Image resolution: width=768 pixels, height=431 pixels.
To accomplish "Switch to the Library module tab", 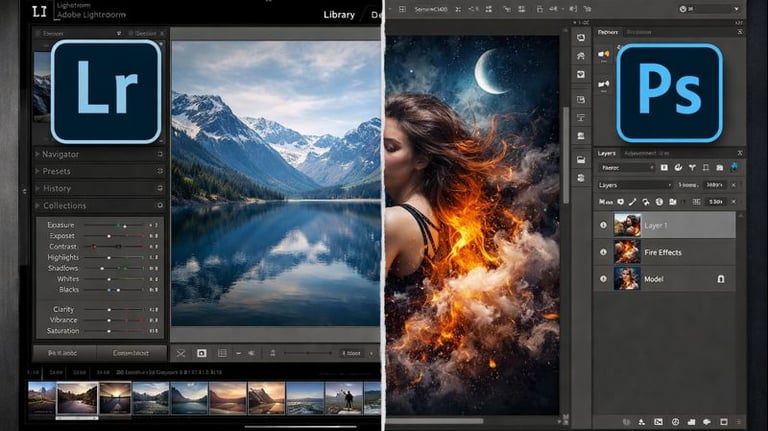I will pyautogui.click(x=339, y=15).
